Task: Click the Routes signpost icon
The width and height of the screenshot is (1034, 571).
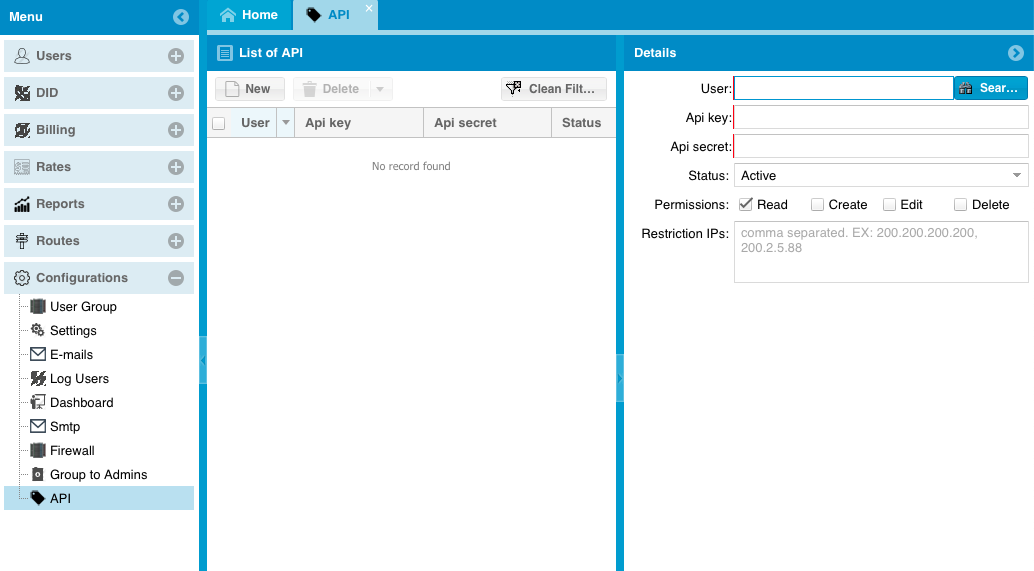Action: click(x=22, y=241)
